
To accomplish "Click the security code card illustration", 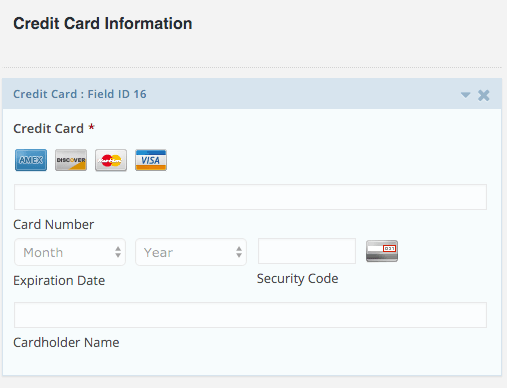I will [382, 251].
